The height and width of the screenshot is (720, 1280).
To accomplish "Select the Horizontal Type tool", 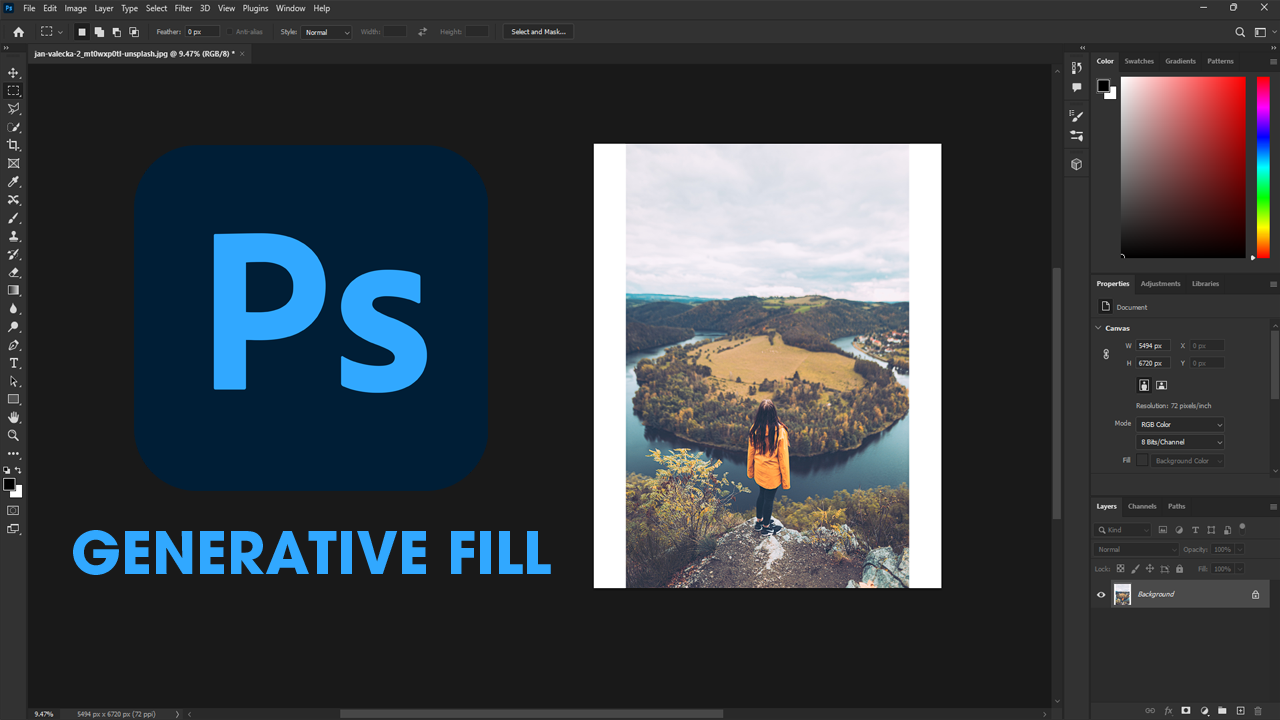I will (x=13, y=363).
